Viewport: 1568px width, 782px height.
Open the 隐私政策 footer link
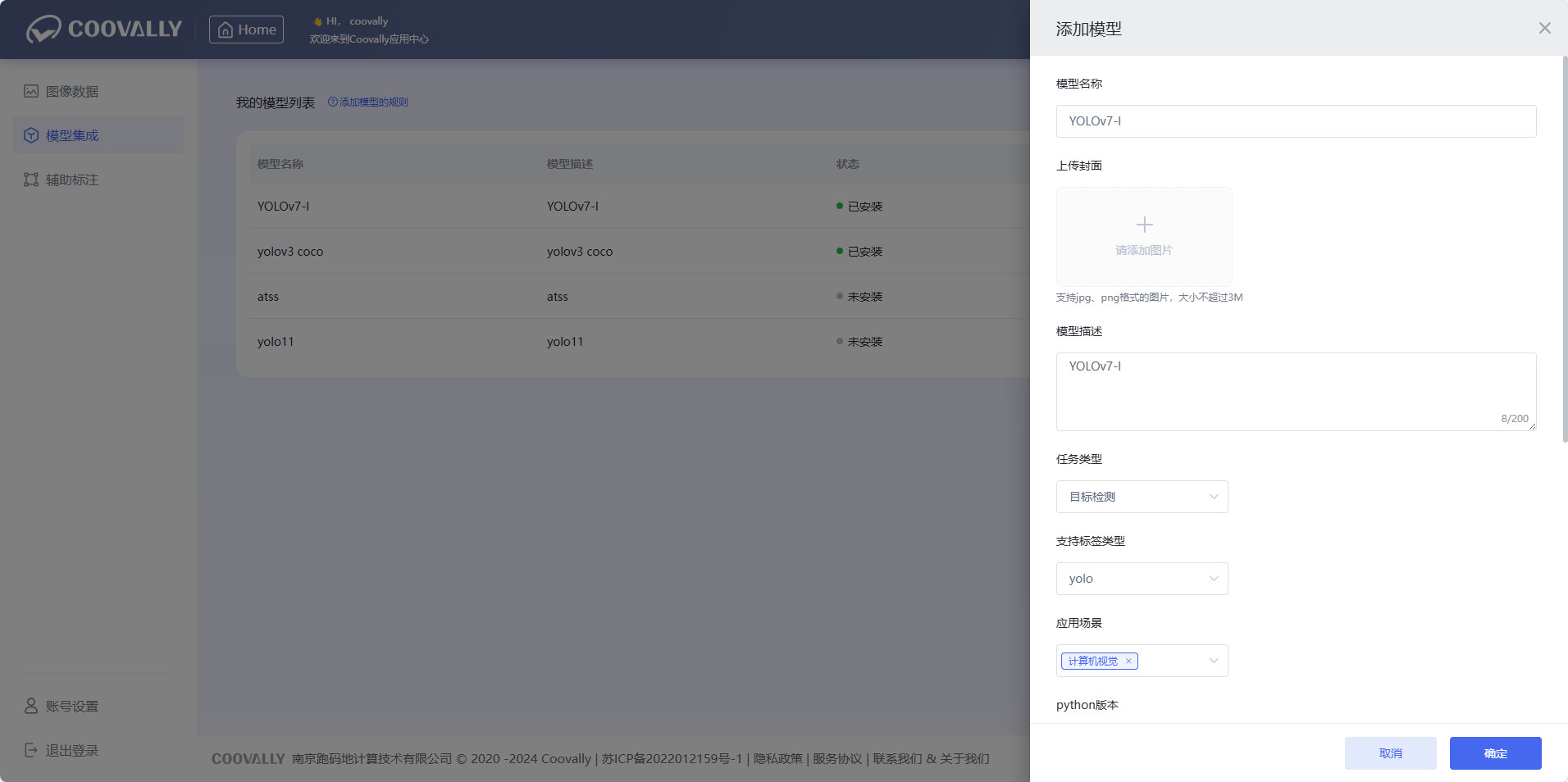[x=778, y=759]
